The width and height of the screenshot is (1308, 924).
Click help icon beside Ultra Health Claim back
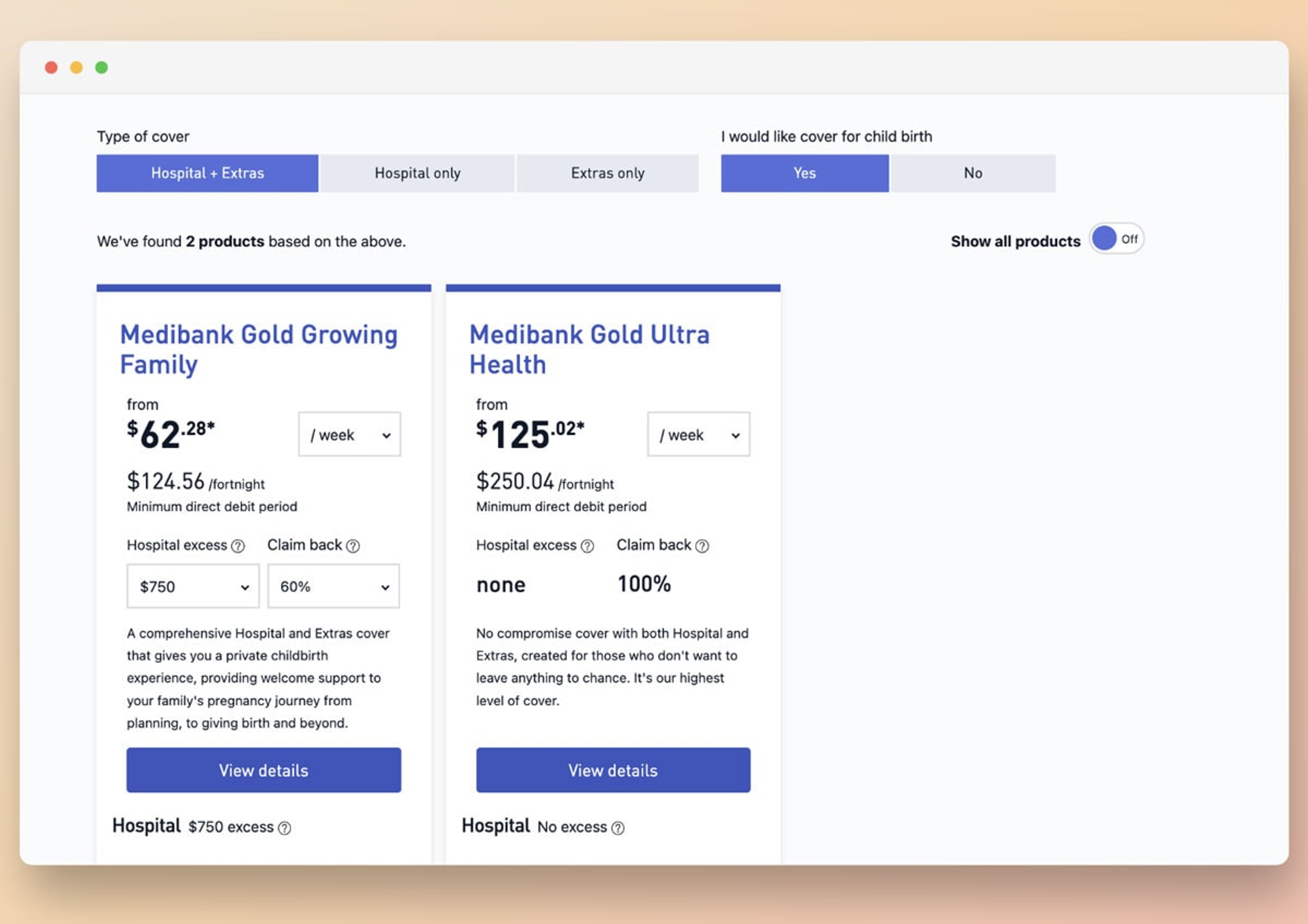pyautogui.click(x=702, y=546)
